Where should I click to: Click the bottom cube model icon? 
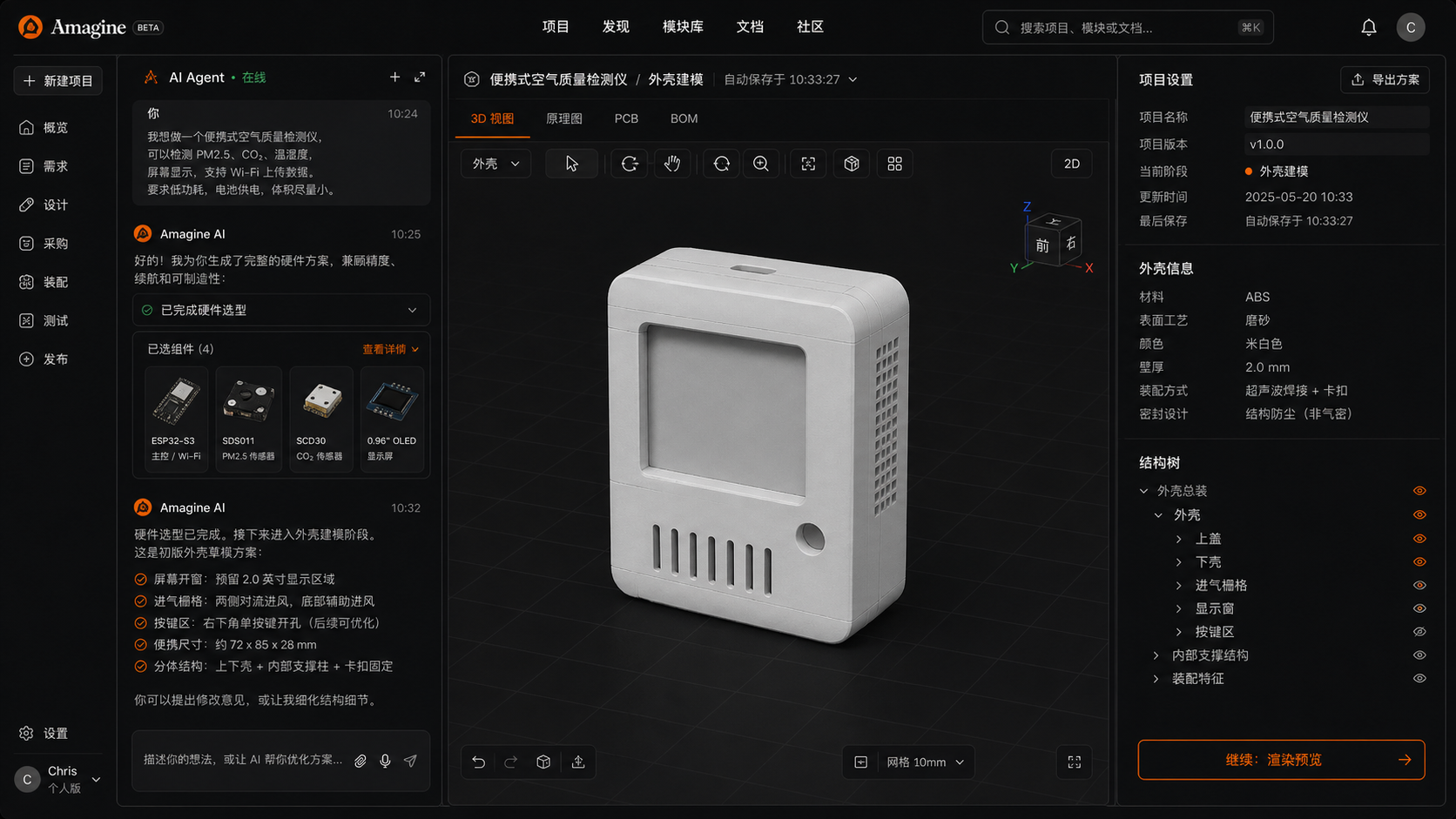pos(543,762)
